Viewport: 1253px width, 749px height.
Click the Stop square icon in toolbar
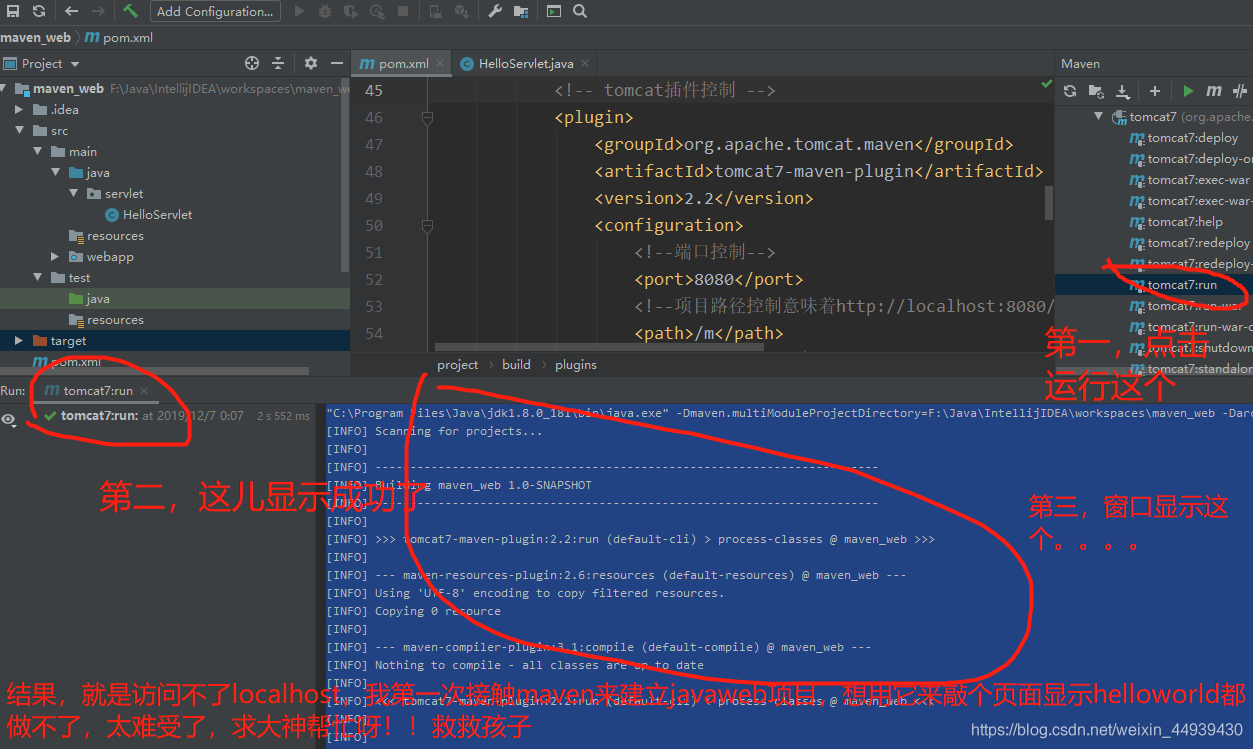click(402, 11)
